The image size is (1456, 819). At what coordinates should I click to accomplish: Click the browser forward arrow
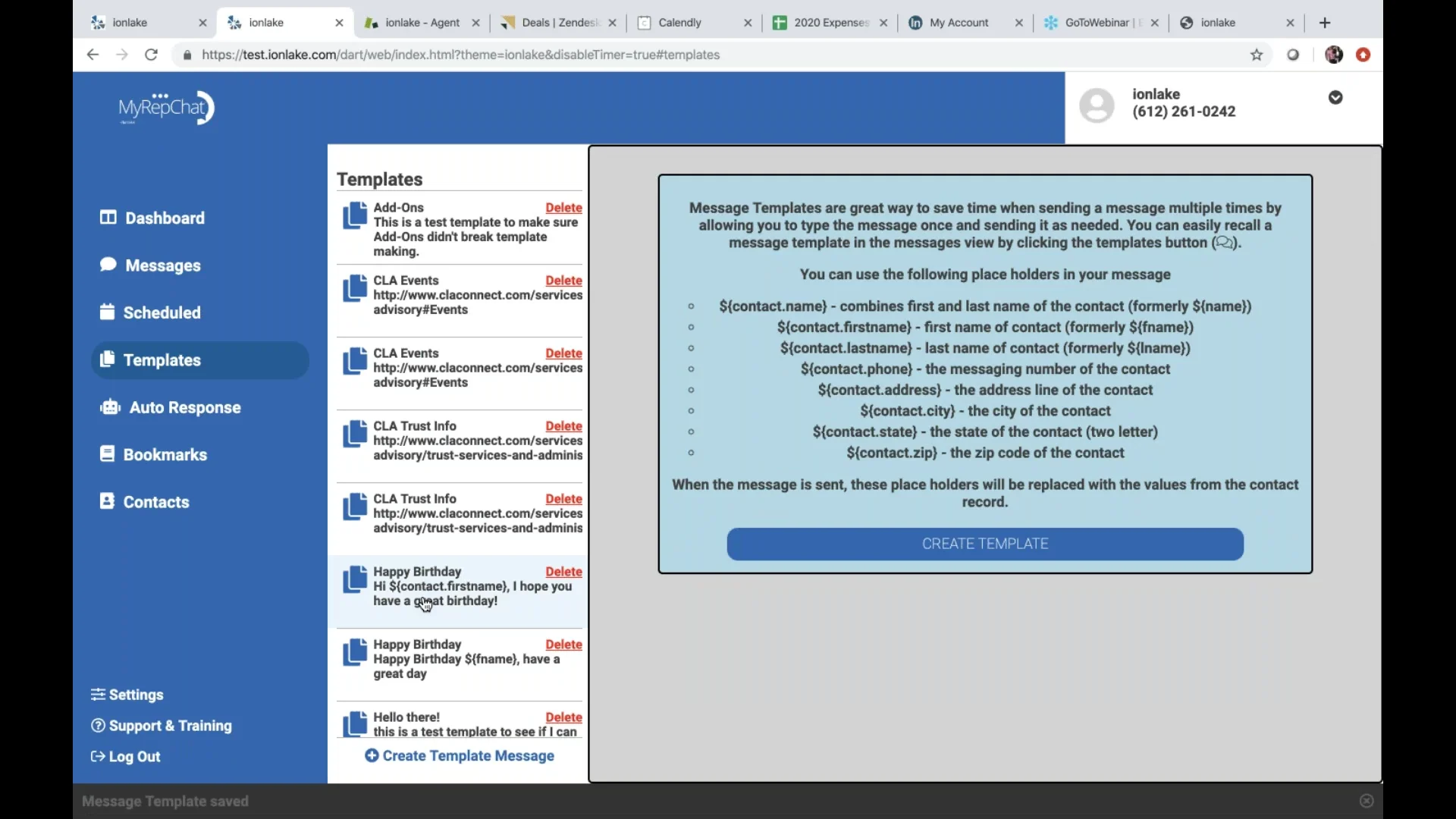(121, 55)
